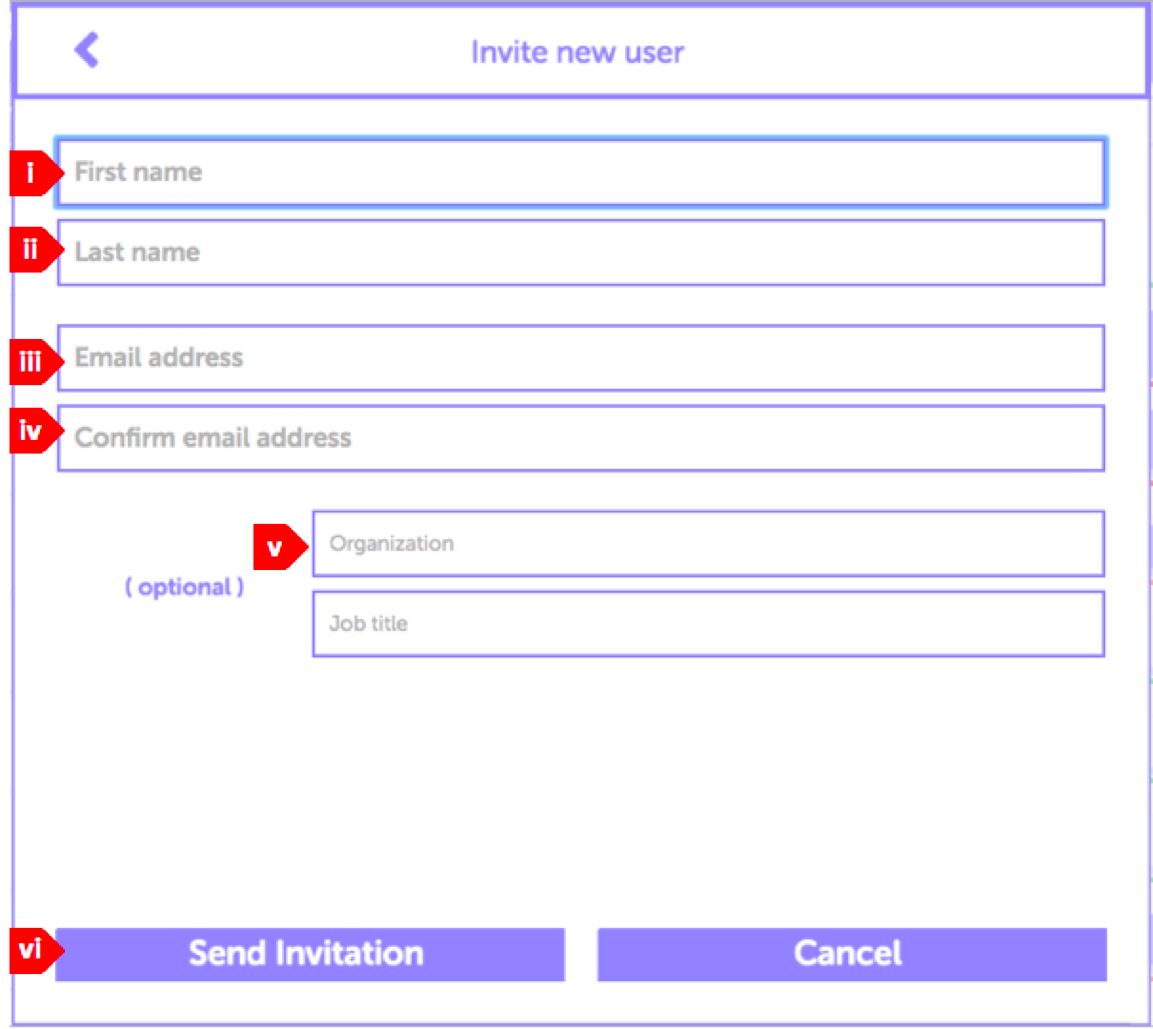The width and height of the screenshot is (1153, 1029).
Task: Select the First name input field
Action: (x=580, y=171)
